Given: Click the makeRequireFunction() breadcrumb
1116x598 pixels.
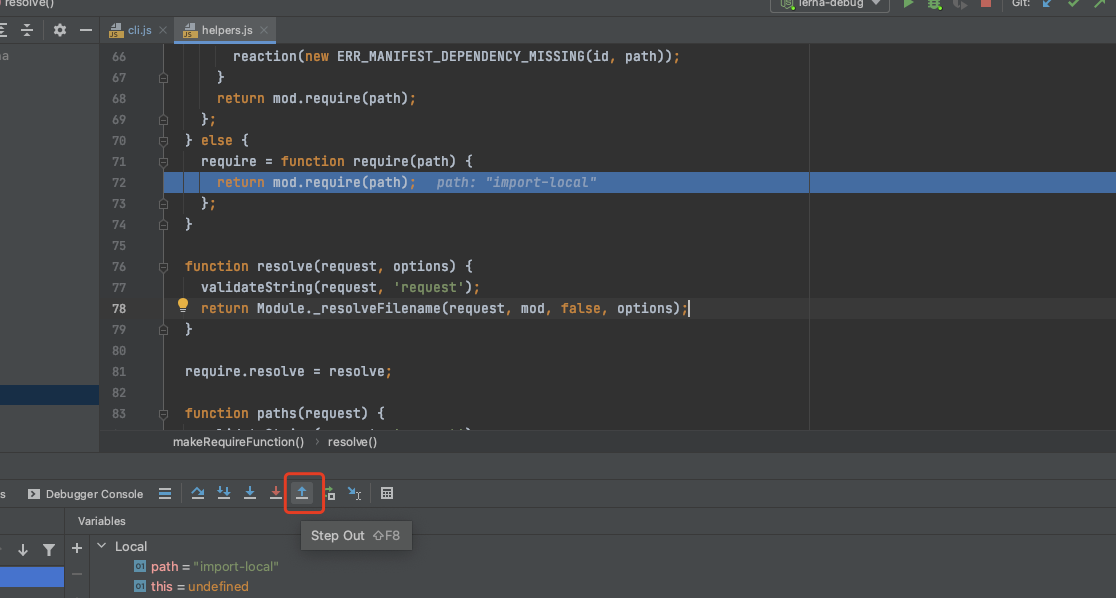Looking at the screenshot, I should pos(238,442).
